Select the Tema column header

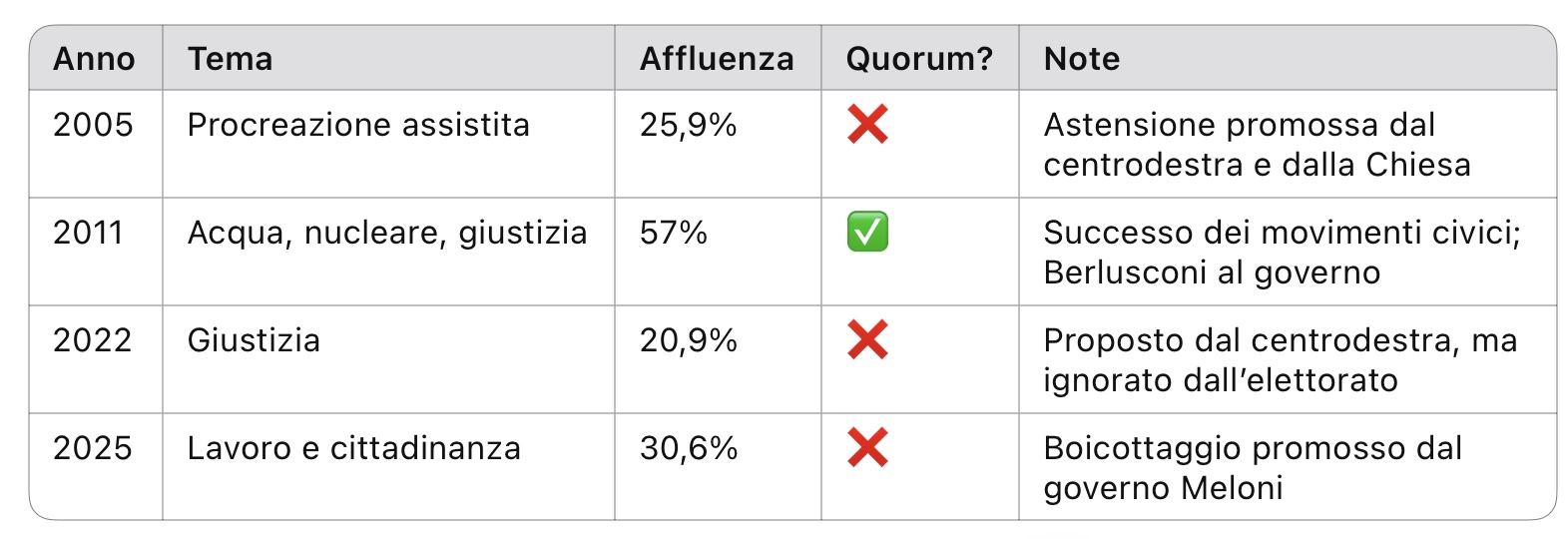click(231, 59)
